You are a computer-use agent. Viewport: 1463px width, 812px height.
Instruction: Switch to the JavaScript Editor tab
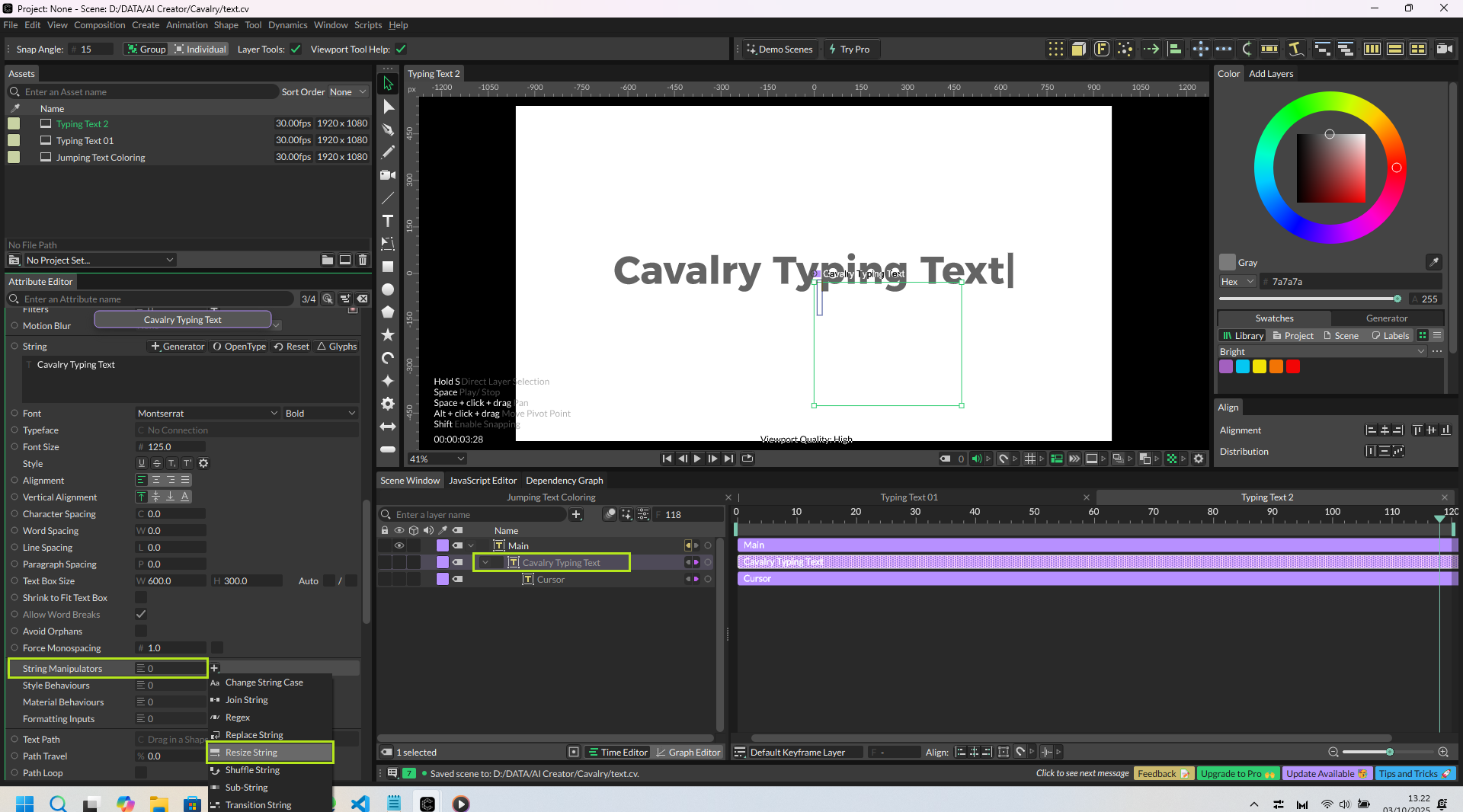coord(482,481)
